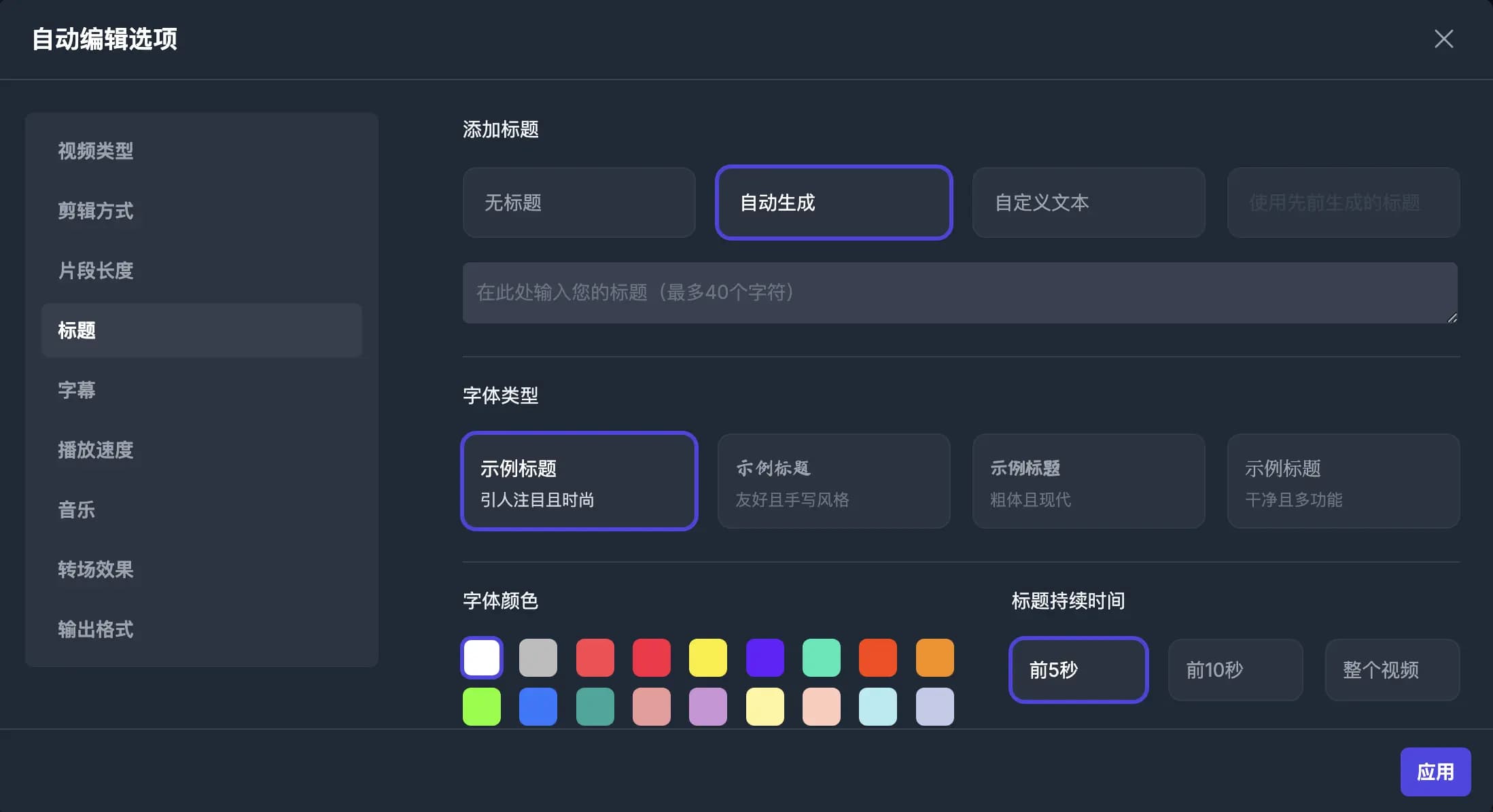The width and height of the screenshot is (1493, 812).
Task: Open the 音乐 settings
Action: [77, 510]
